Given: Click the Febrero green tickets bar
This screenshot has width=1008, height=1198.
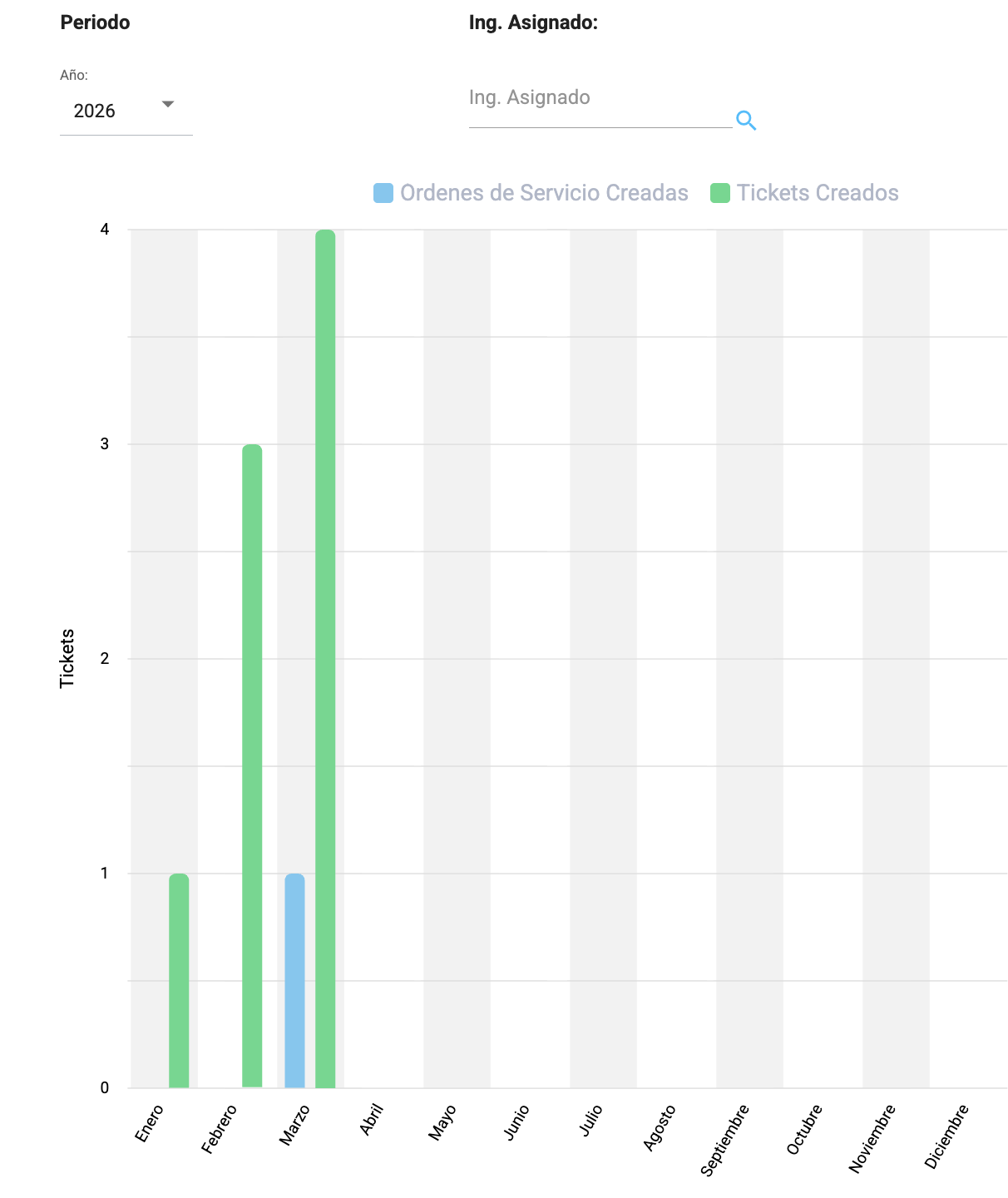Looking at the screenshot, I should [252, 765].
